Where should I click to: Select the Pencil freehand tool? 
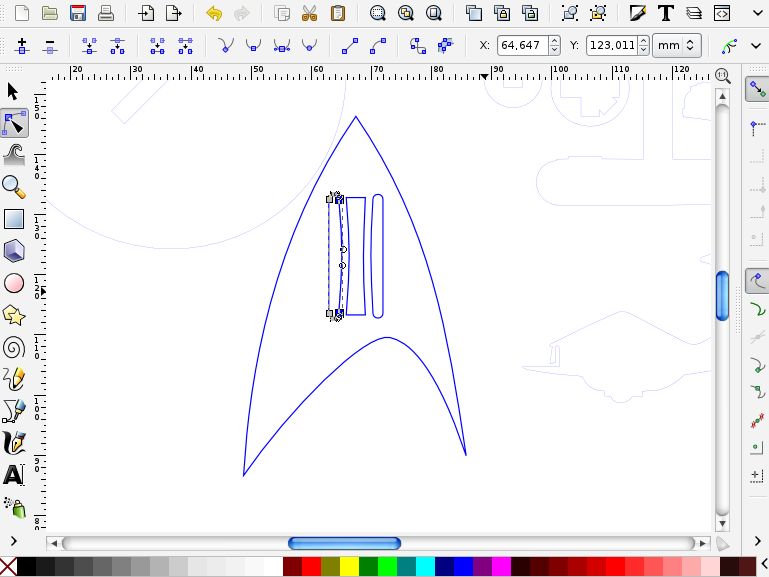(x=14, y=379)
